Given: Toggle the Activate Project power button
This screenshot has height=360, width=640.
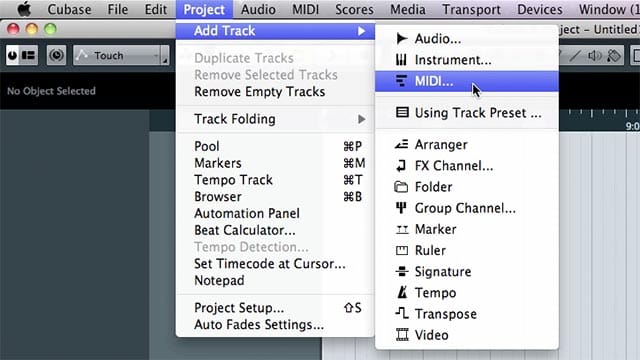Looking at the screenshot, I should [x=13, y=55].
